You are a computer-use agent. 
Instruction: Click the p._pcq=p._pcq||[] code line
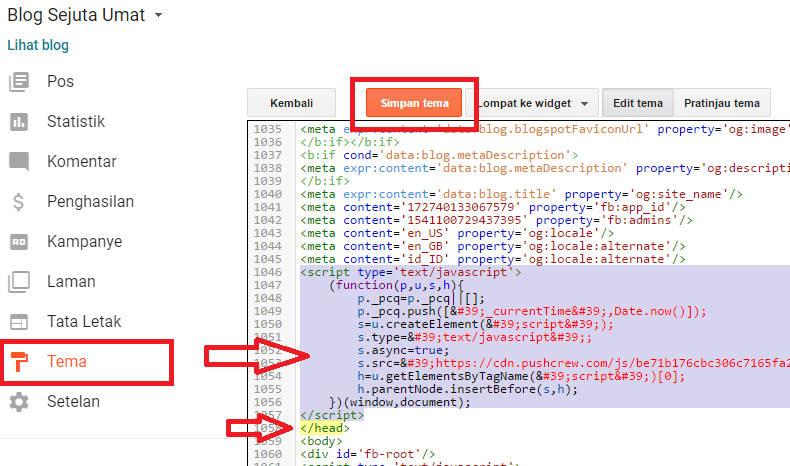point(421,298)
